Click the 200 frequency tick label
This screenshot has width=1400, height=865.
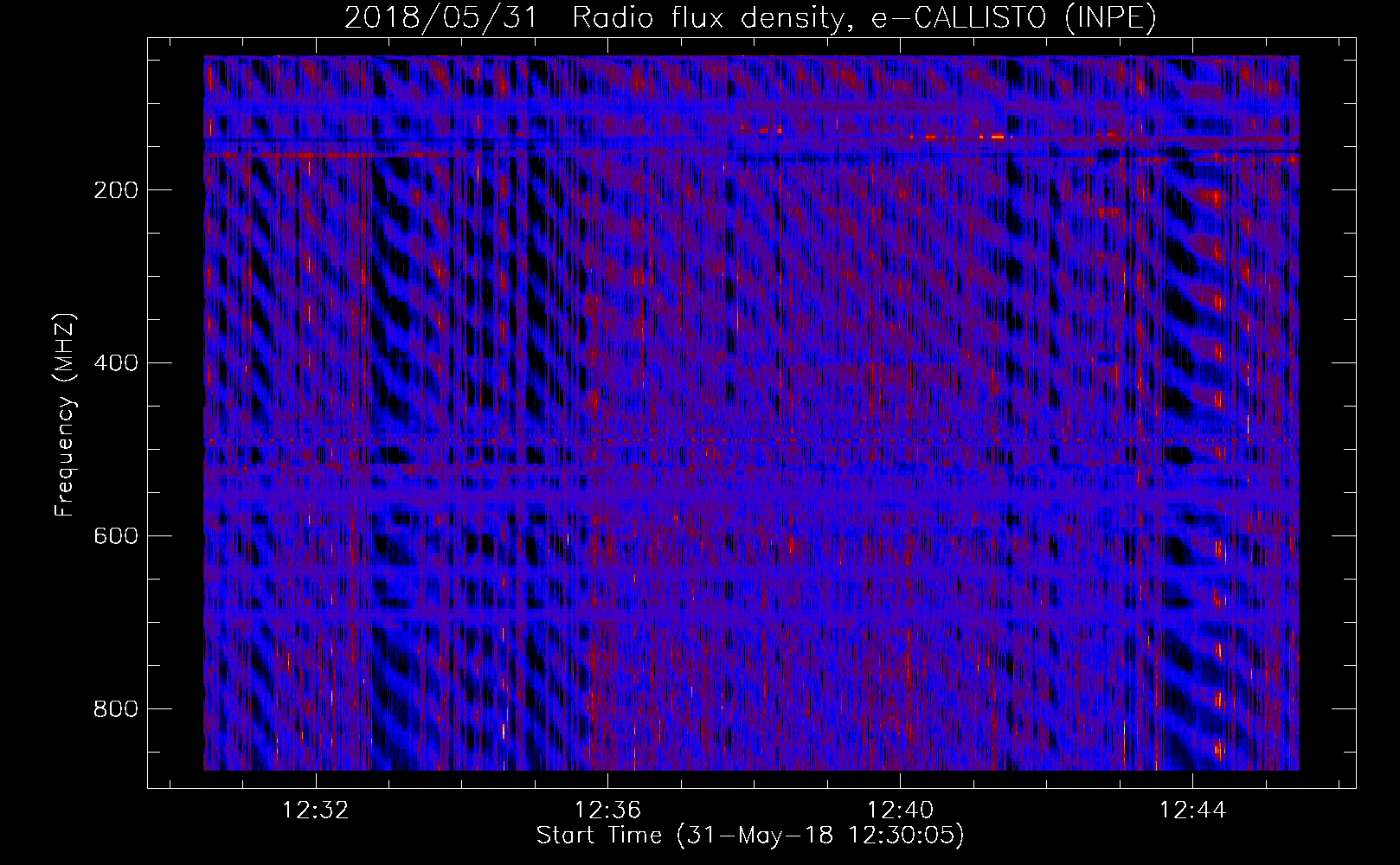pos(115,190)
